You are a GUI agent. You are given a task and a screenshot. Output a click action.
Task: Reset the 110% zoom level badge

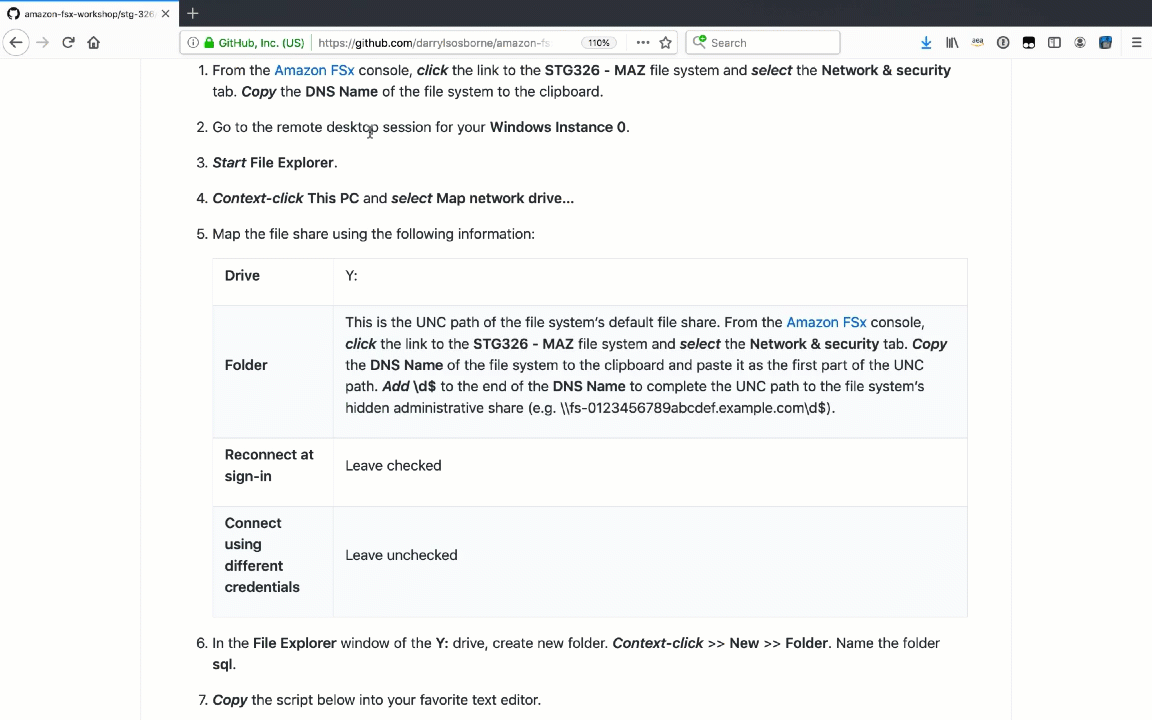pyautogui.click(x=599, y=43)
